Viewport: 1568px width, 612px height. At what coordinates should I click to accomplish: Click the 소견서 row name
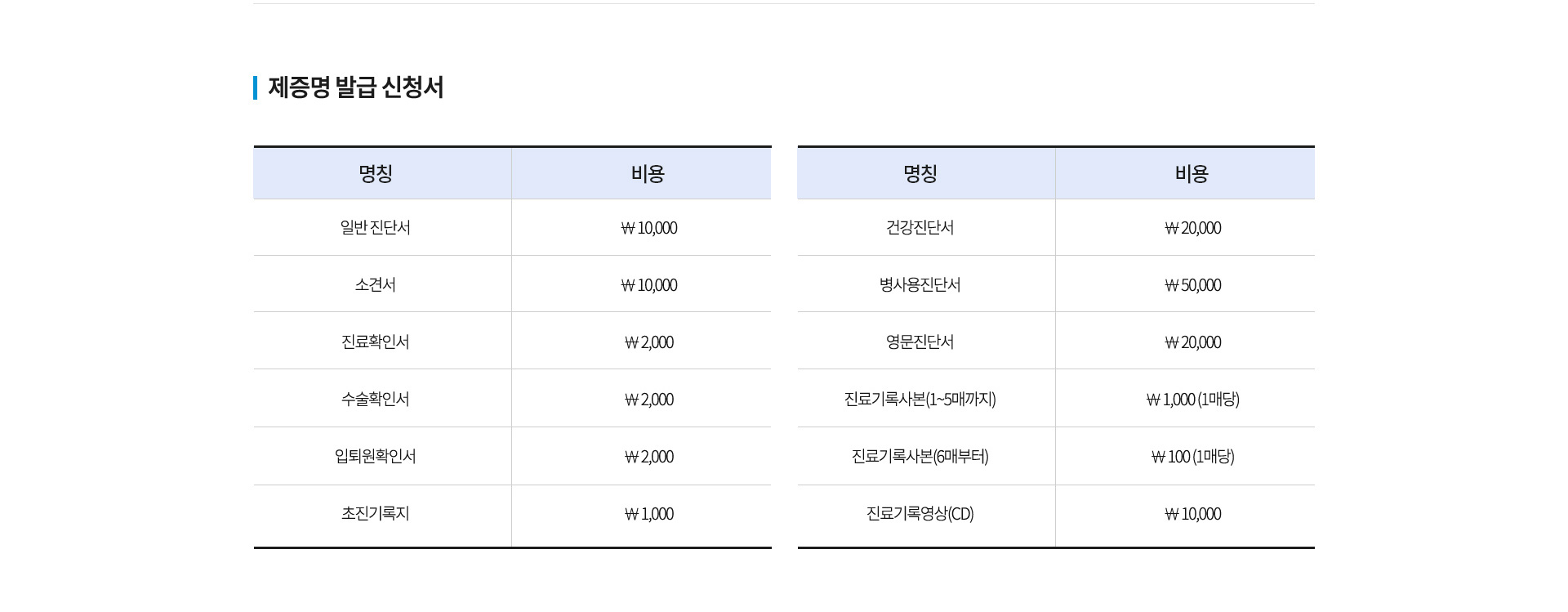[376, 285]
